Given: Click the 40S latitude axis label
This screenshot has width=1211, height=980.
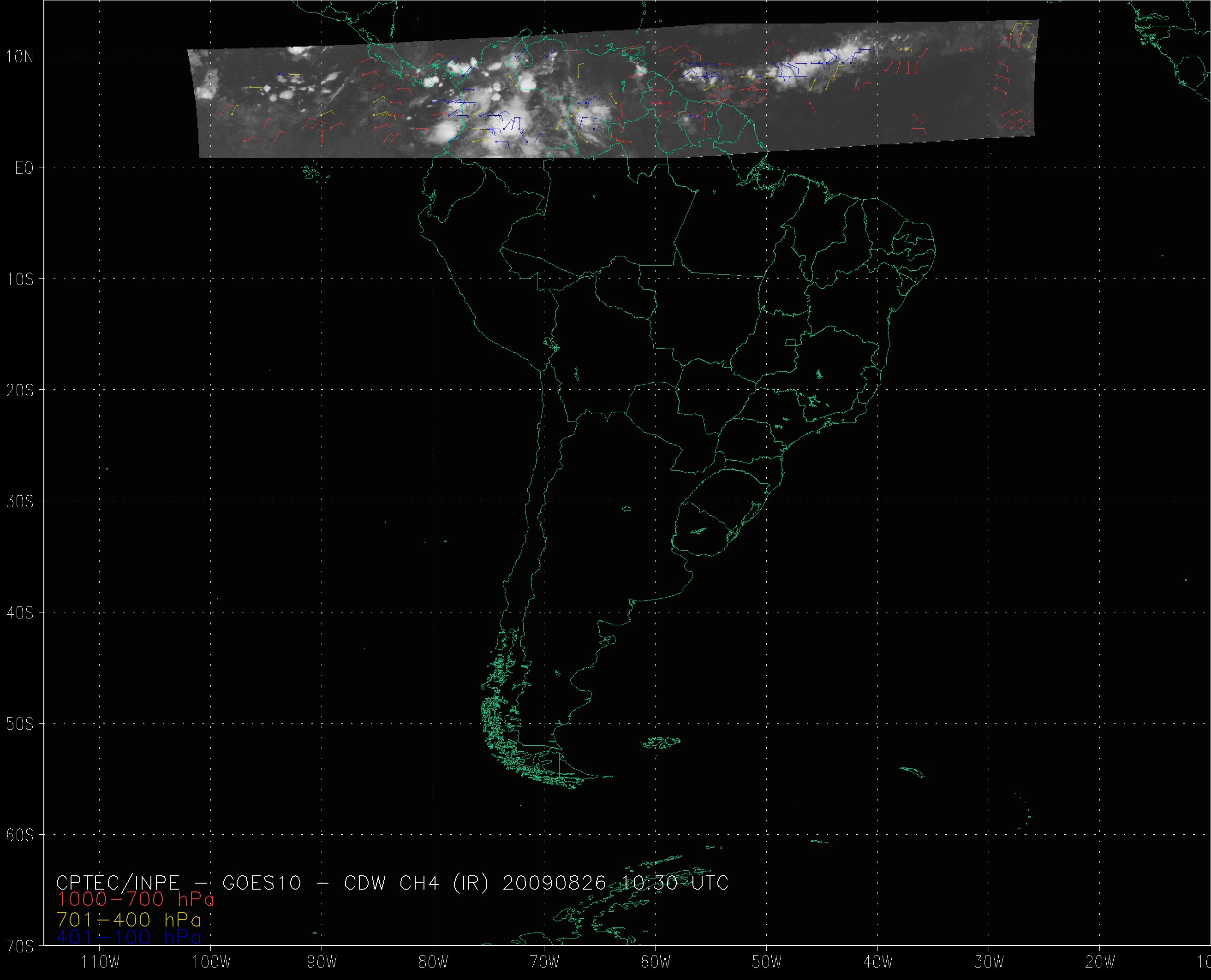Looking at the screenshot, I should pyautogui.click(x=20, y=612).
